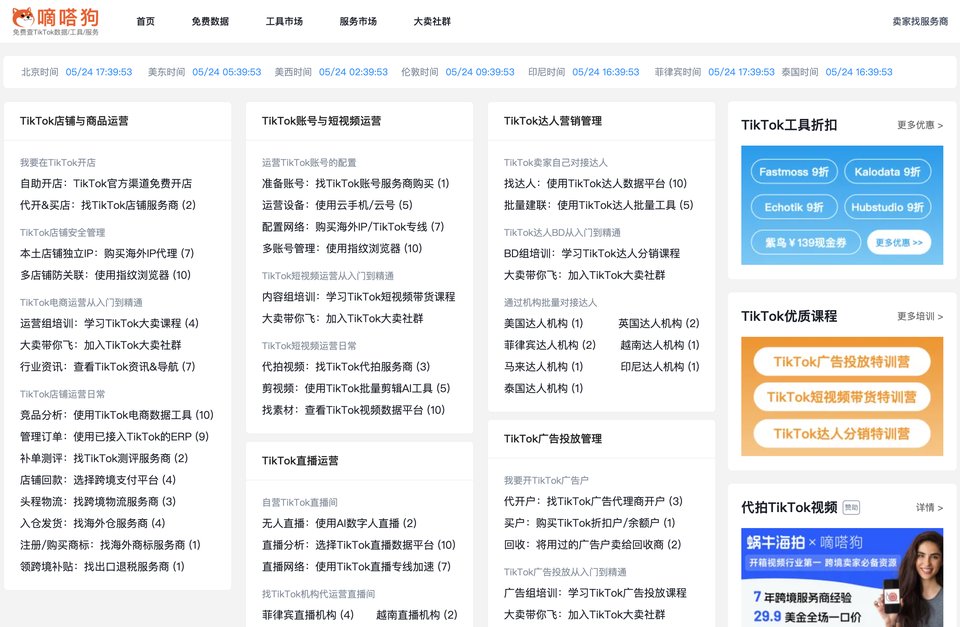This screenshot has width=960, height=627.
Task: Open 领跨境补贴：找出口退税服务商 (1)
Action: coord(102,566)
